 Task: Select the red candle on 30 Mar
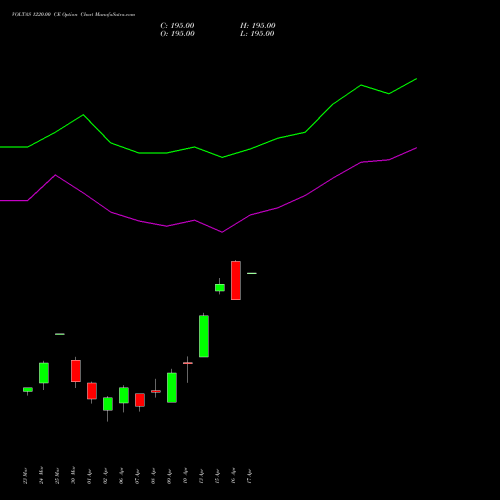tap(76, 371)
